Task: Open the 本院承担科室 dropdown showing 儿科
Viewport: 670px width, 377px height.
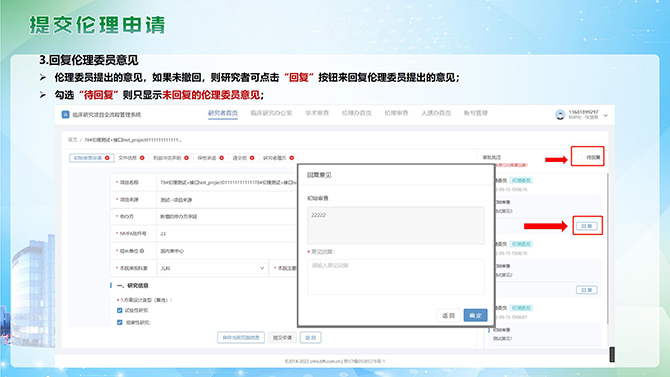Action: click(212, 268)
